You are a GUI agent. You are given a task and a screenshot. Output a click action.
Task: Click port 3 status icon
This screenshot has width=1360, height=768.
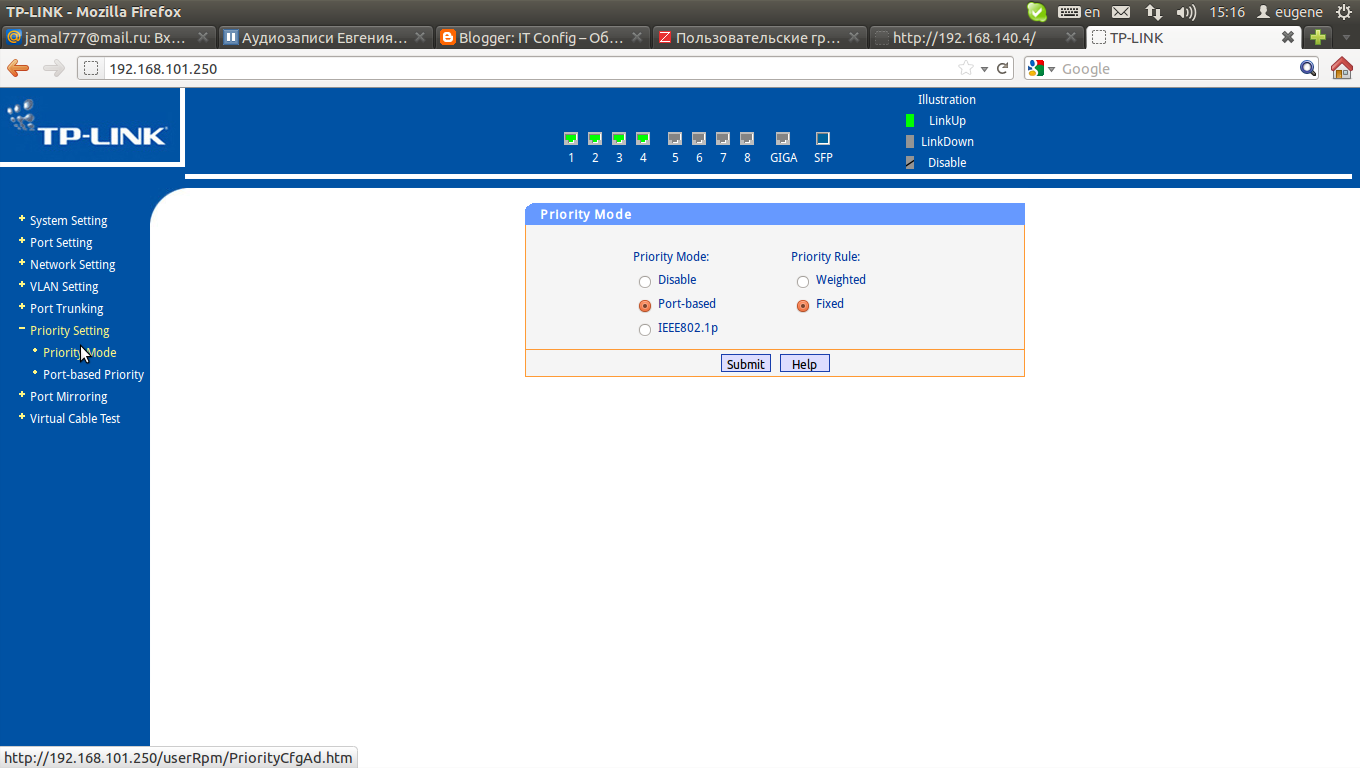[619, 139]
